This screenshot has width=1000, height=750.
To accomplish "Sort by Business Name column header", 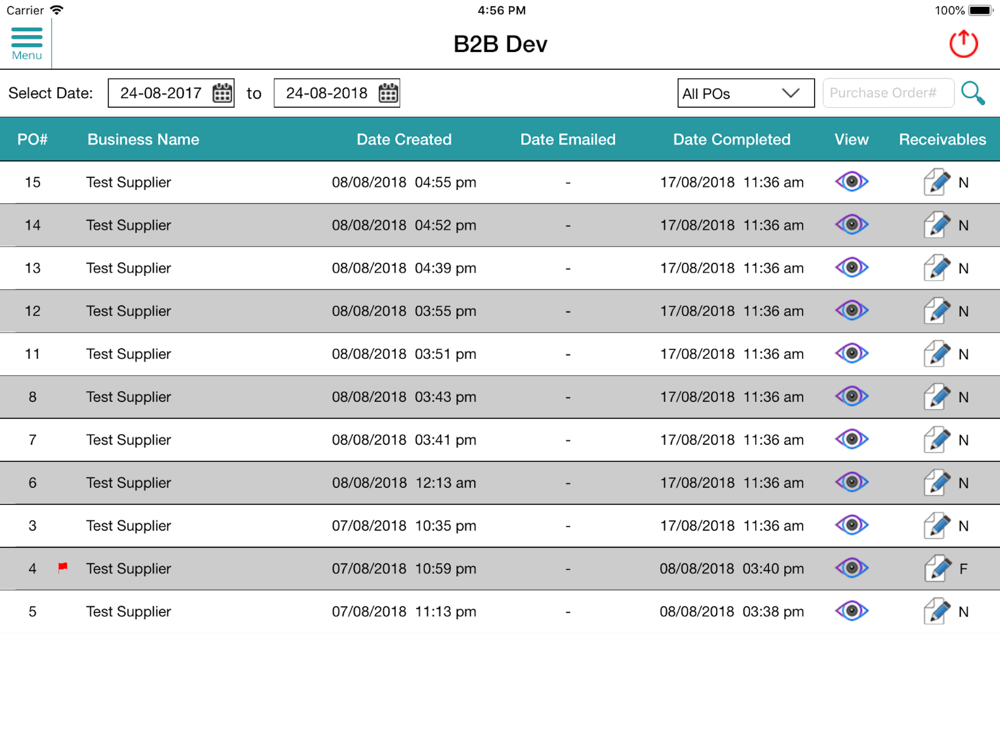I will (143, 140).
